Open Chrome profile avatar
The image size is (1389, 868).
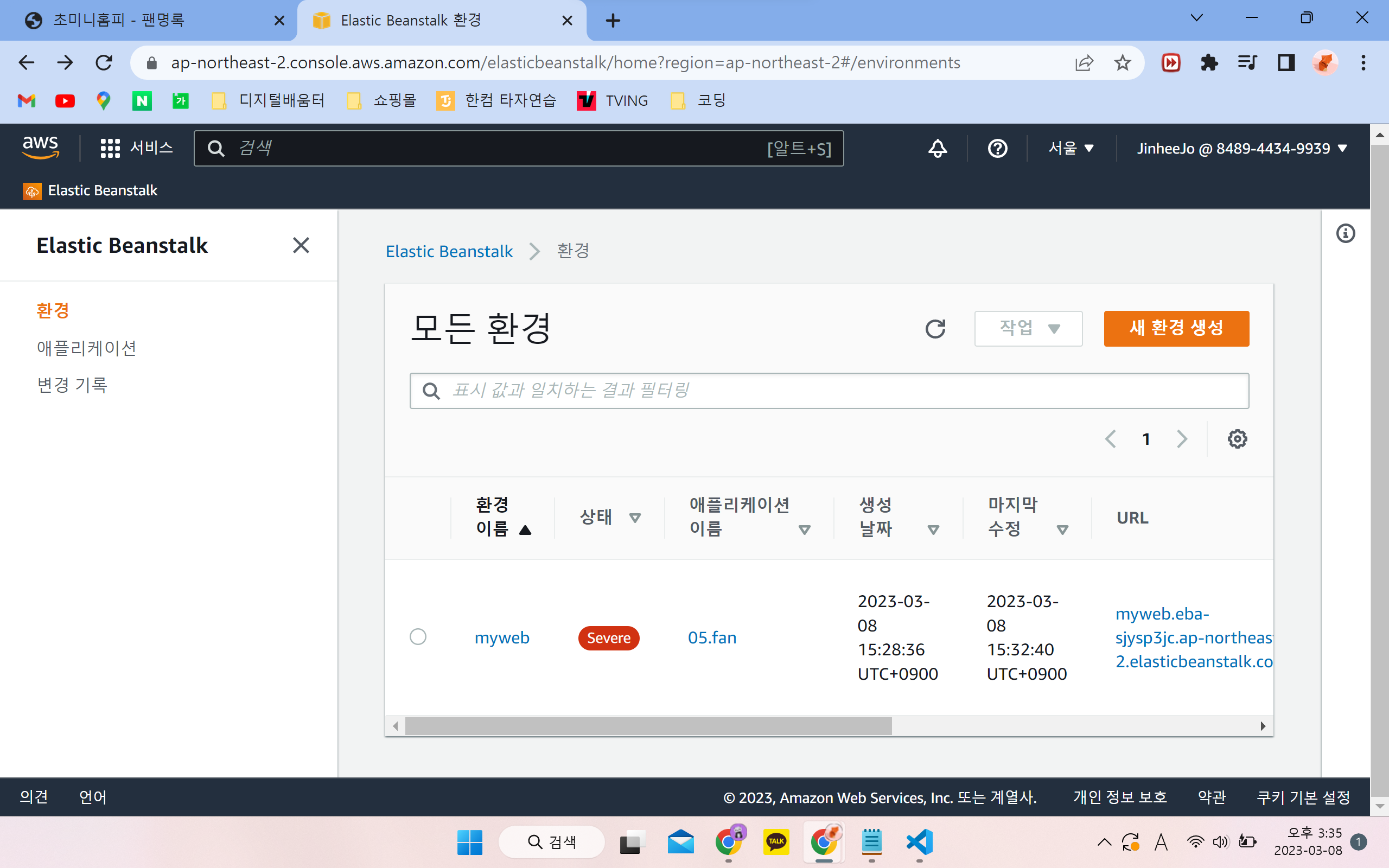1325,62
